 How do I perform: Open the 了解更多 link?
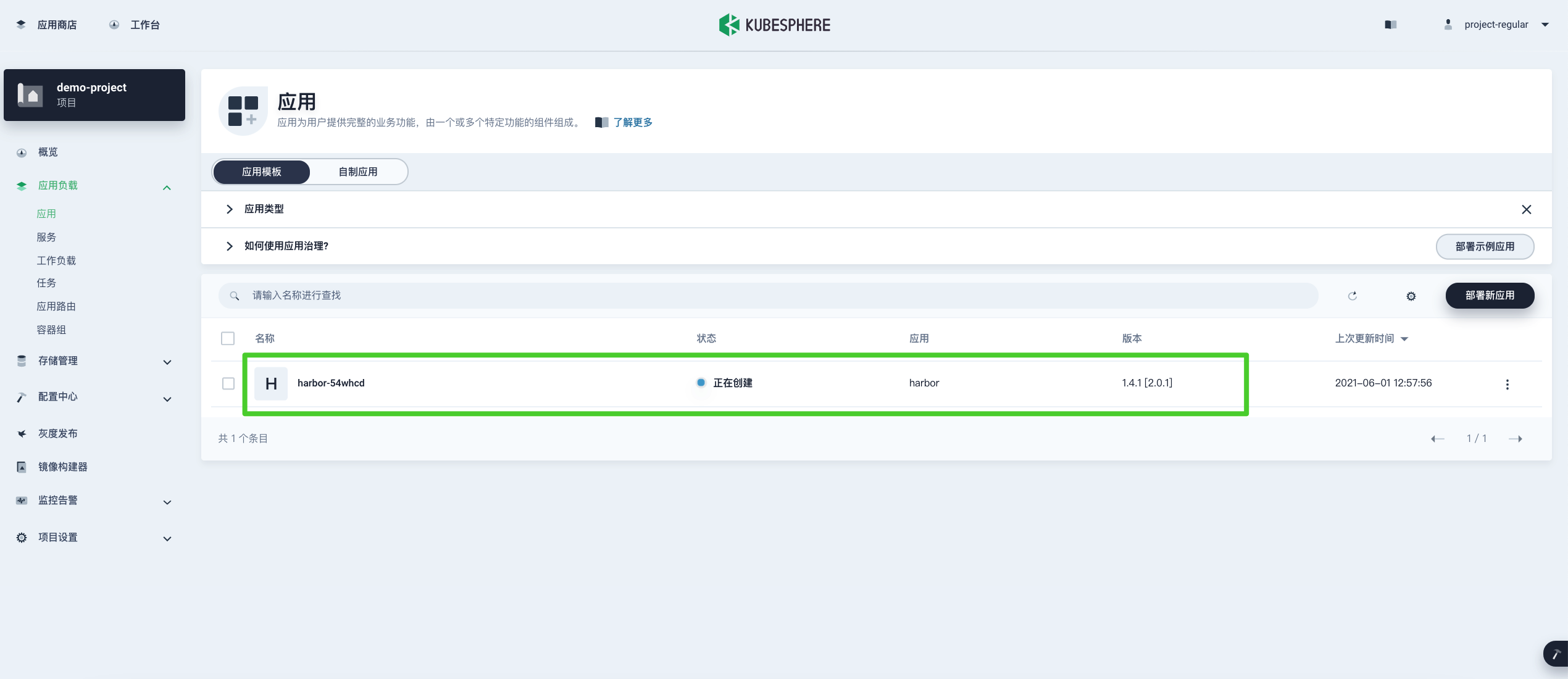click(632, 122)
